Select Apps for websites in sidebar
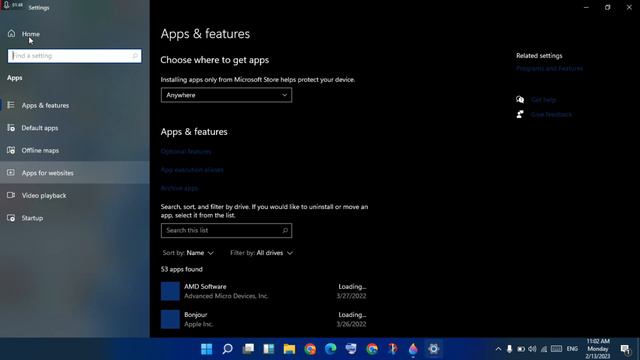Viewport: 640px width, 360px height. point(75,173)
